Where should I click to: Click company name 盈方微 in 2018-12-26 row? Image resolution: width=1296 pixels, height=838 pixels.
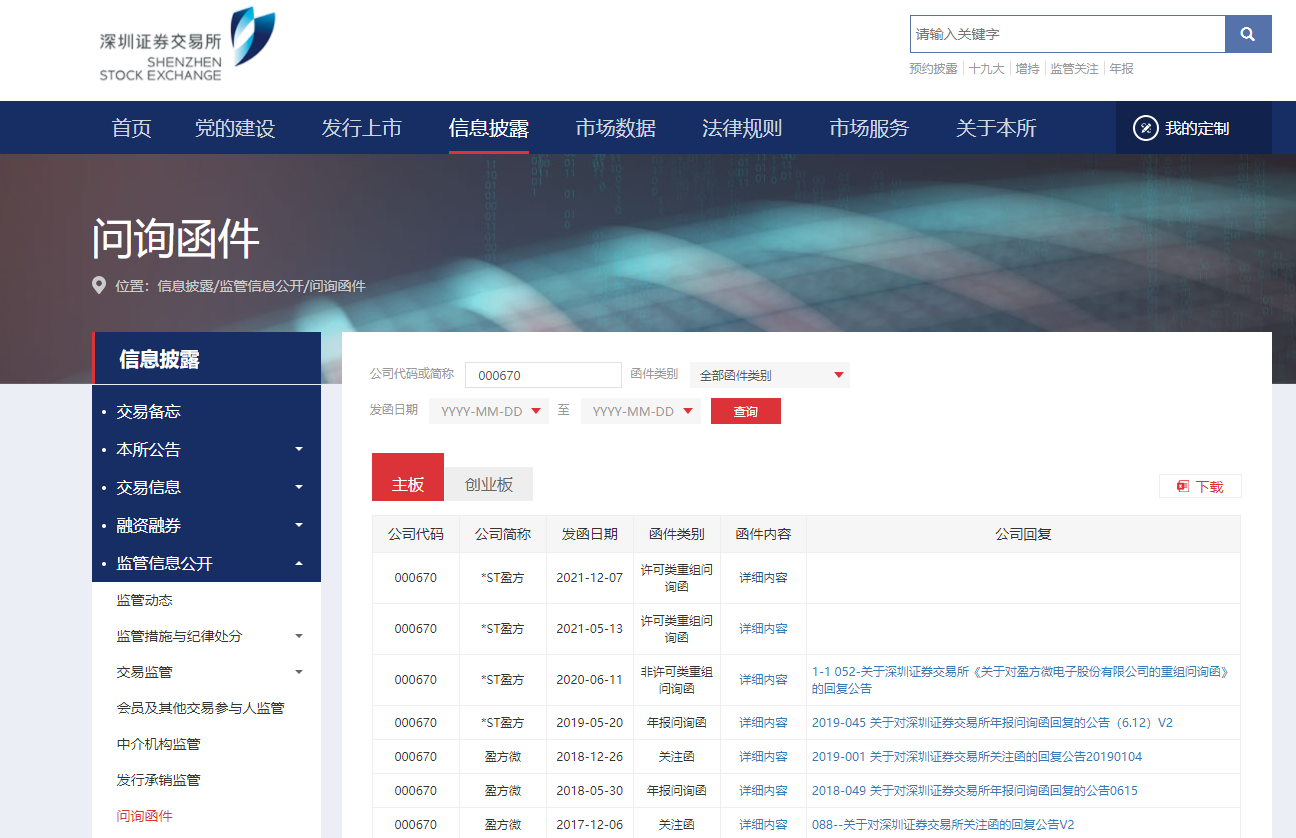coord(503,757)
